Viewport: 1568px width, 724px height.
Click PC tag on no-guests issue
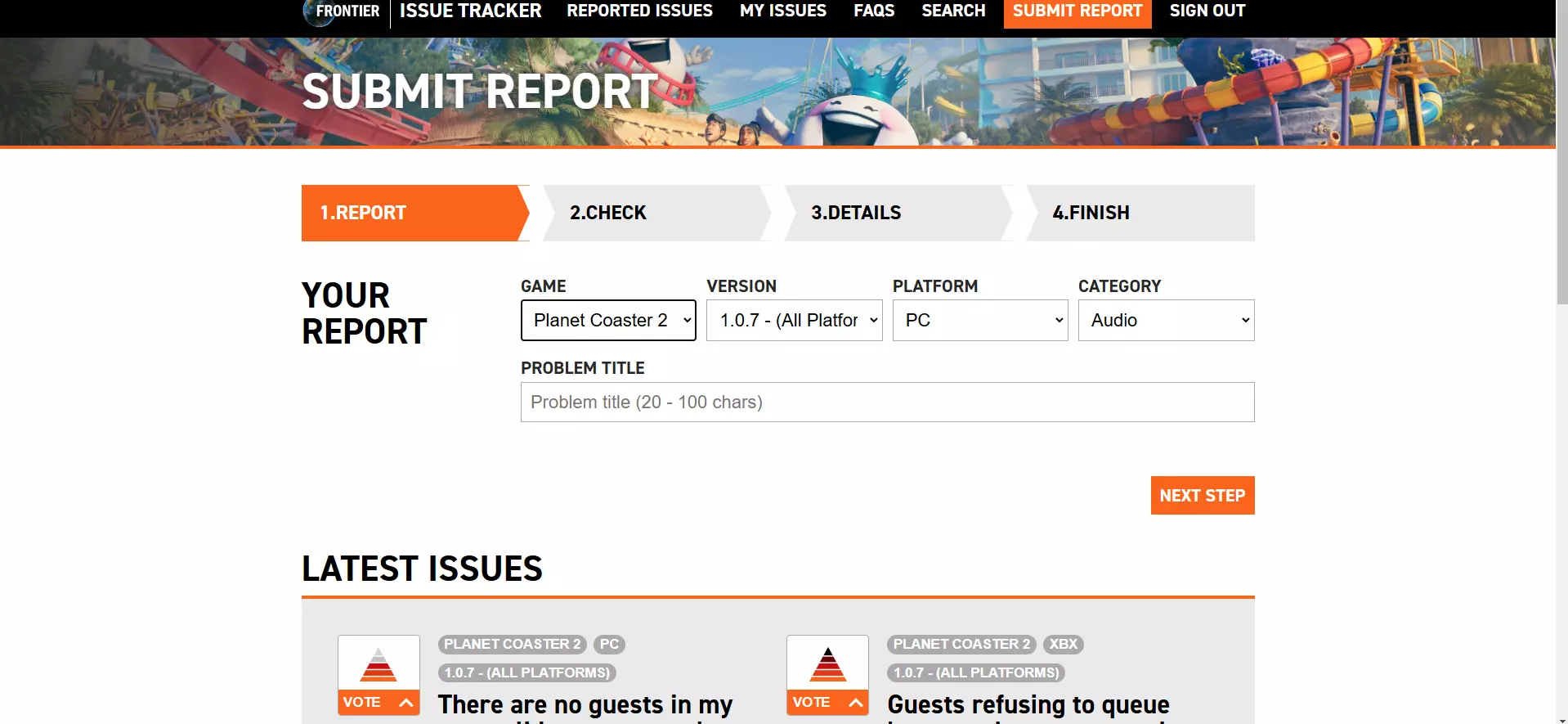tap(609, 644)
